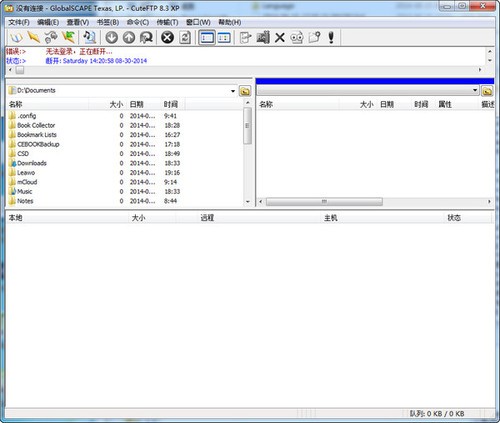Click the download down-arrow toolbar icon

tap(112, 37)
